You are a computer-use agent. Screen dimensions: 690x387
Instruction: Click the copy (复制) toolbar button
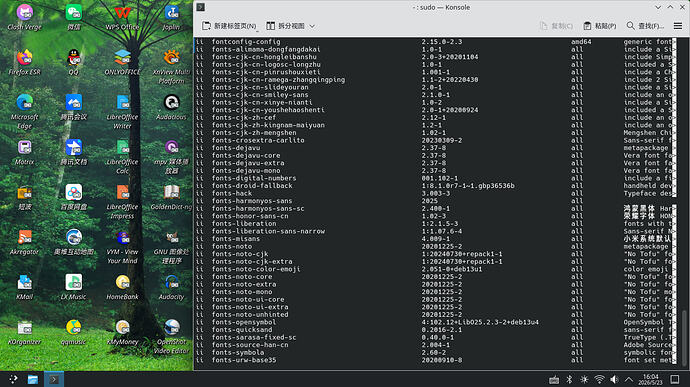(556, 26)
